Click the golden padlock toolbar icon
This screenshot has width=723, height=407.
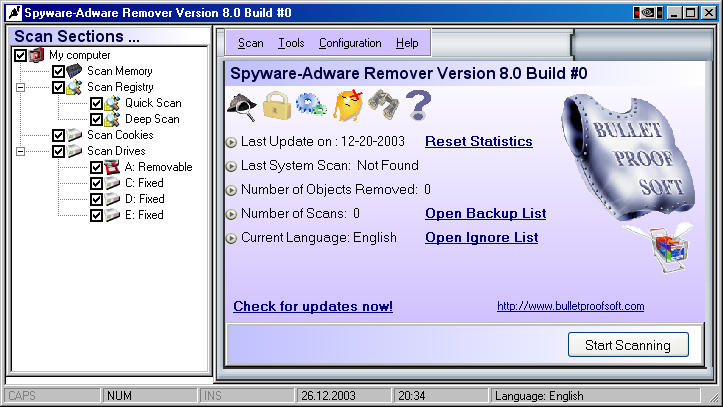point(277,106)
